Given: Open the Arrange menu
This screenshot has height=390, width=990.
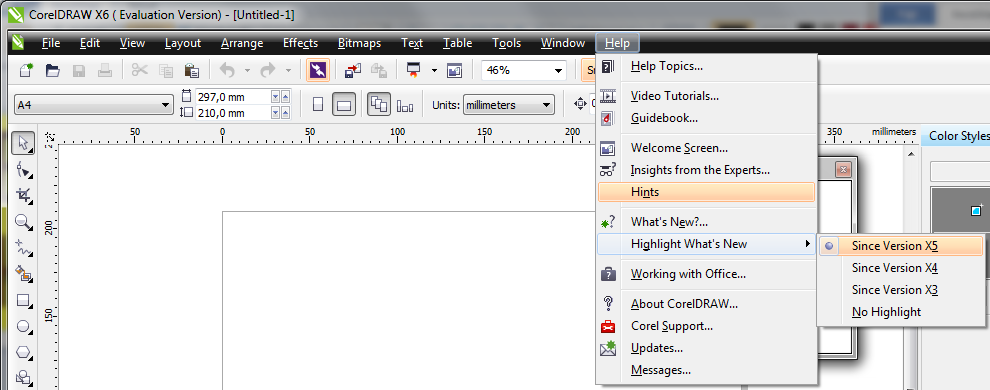Looking at the screenshot, I should (242, 43).
